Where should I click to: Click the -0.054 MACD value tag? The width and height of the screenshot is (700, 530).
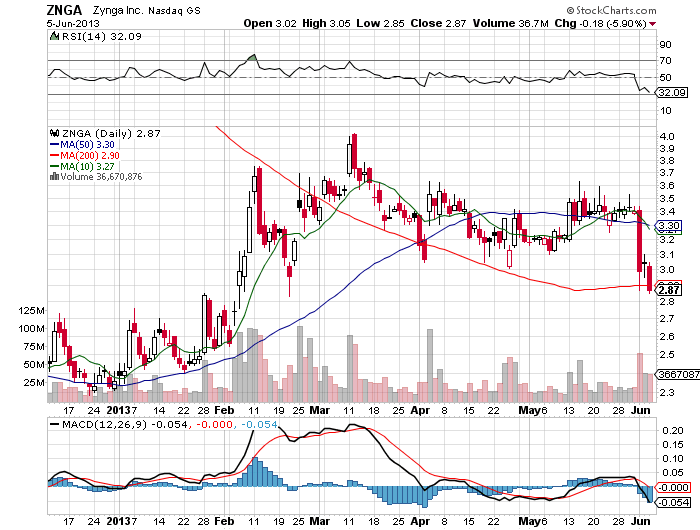[x=673, y=502]
